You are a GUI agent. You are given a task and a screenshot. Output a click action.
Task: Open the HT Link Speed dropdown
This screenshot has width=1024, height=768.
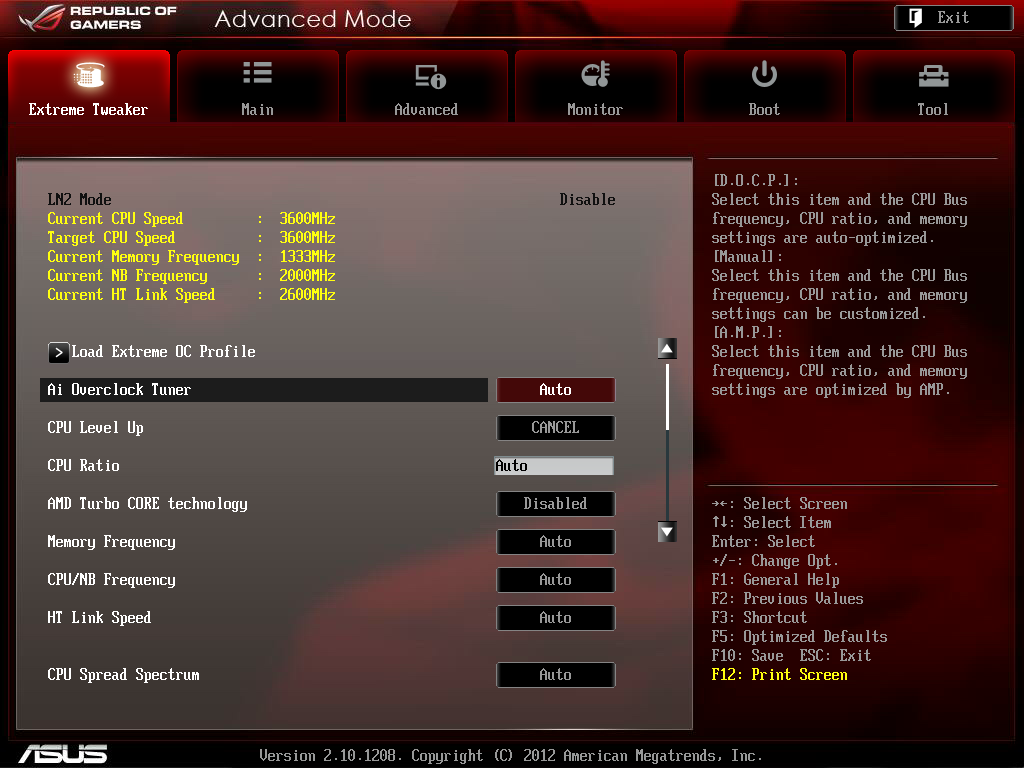[x=556, y=618]
